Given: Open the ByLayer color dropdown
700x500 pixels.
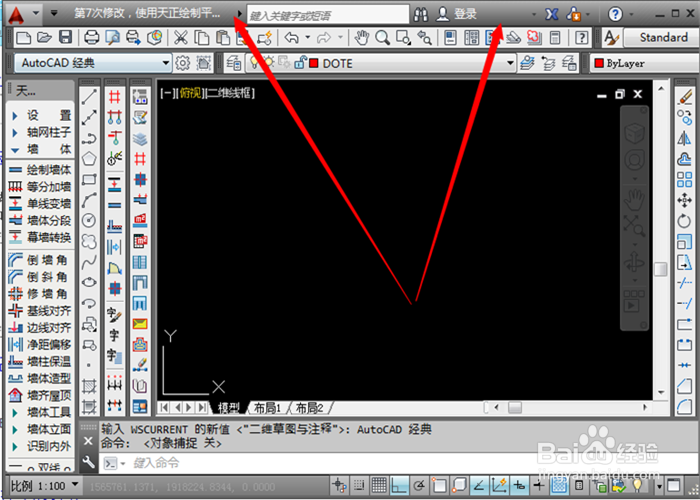Looking at the screenshot, I should [x=645, y=63].
